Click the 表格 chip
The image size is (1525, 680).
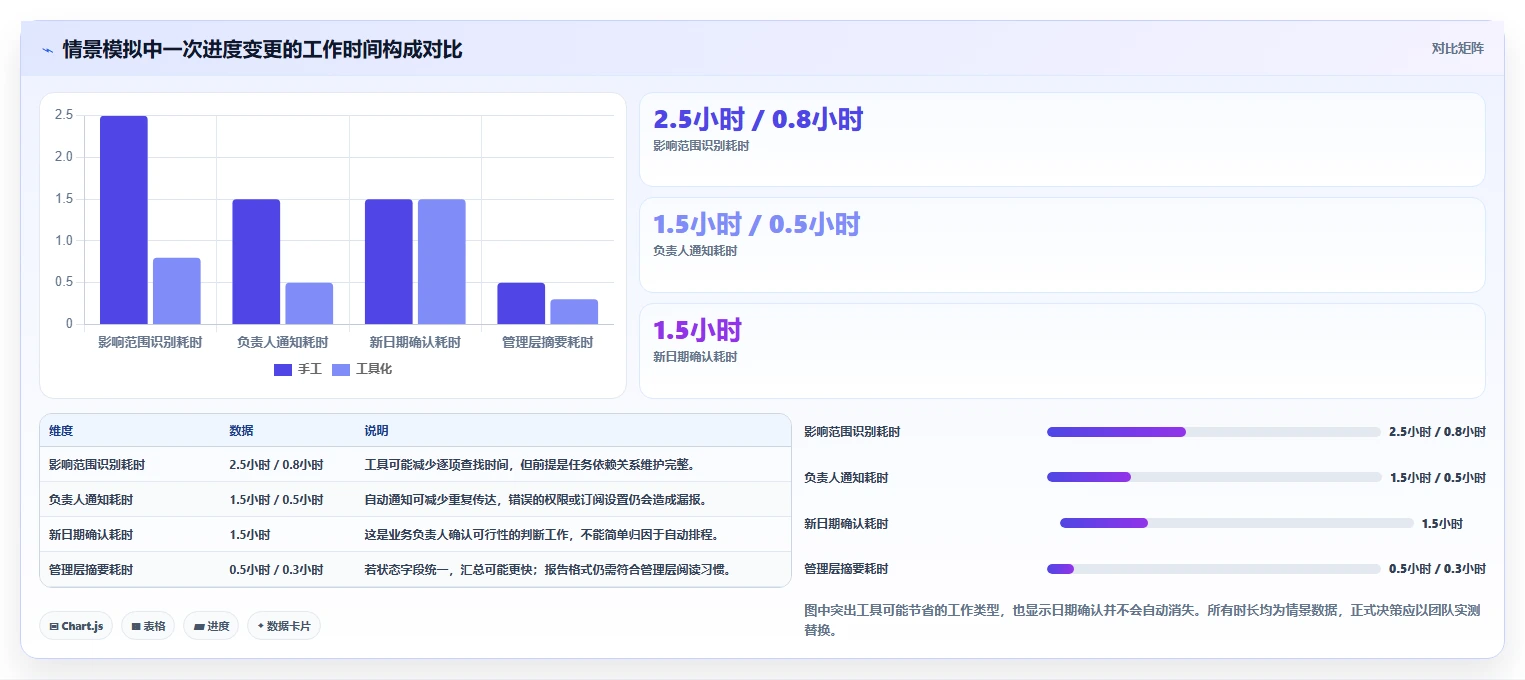coord(148,626)
